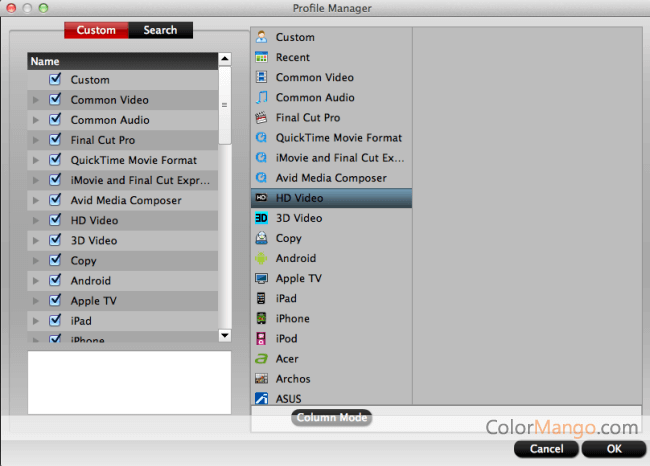Select the 3D Video icon
The height and width of the screenshot is (466, 650).
tap(261, 218)
